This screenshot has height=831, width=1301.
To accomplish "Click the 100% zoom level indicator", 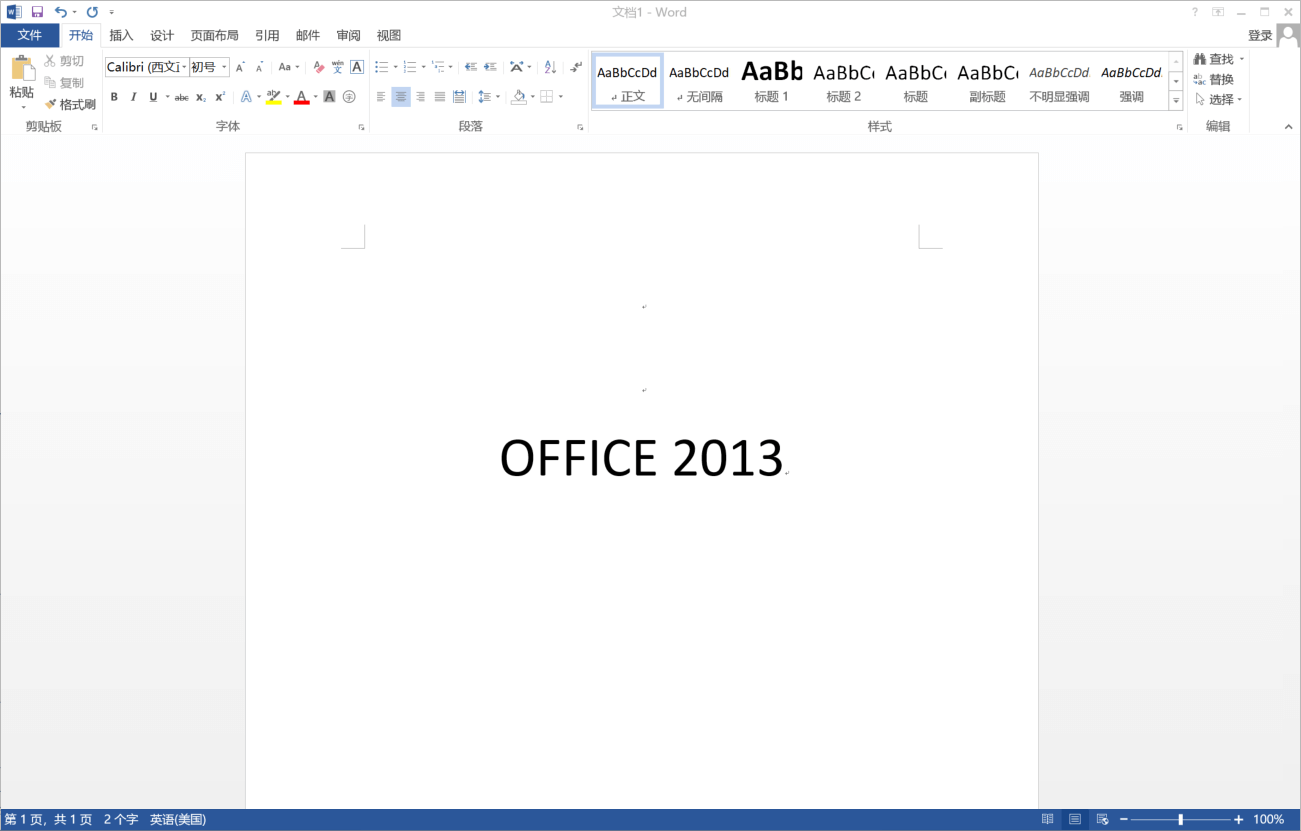I will [x=1268, y=819].
